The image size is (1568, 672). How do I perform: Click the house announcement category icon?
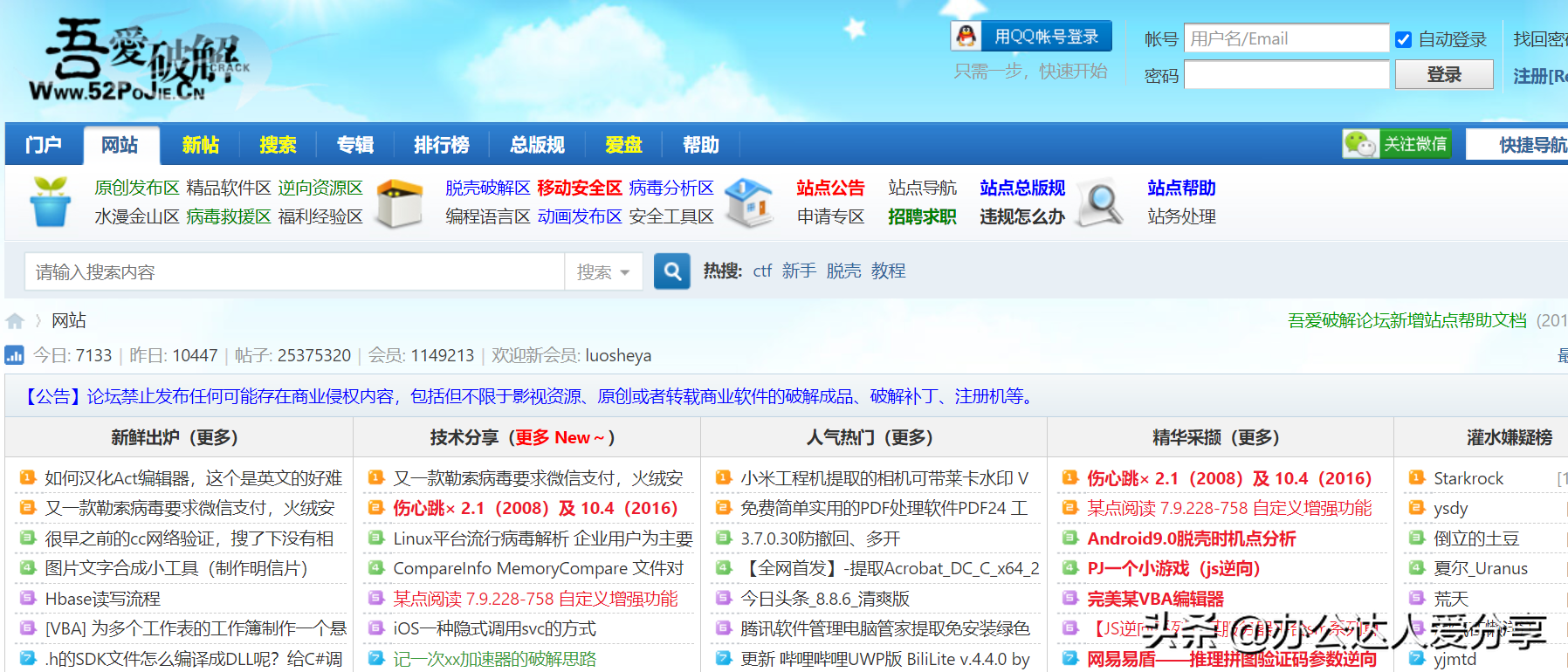tap(750, 202)
